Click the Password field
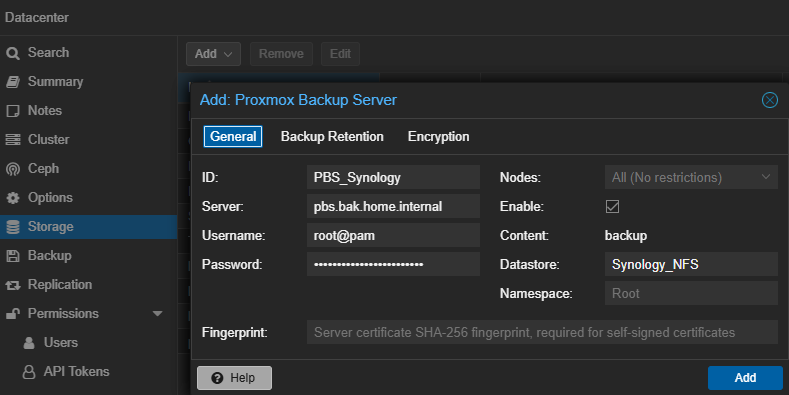Image resolution: width=789 pixels, height=395 pixels. (393, 264)
